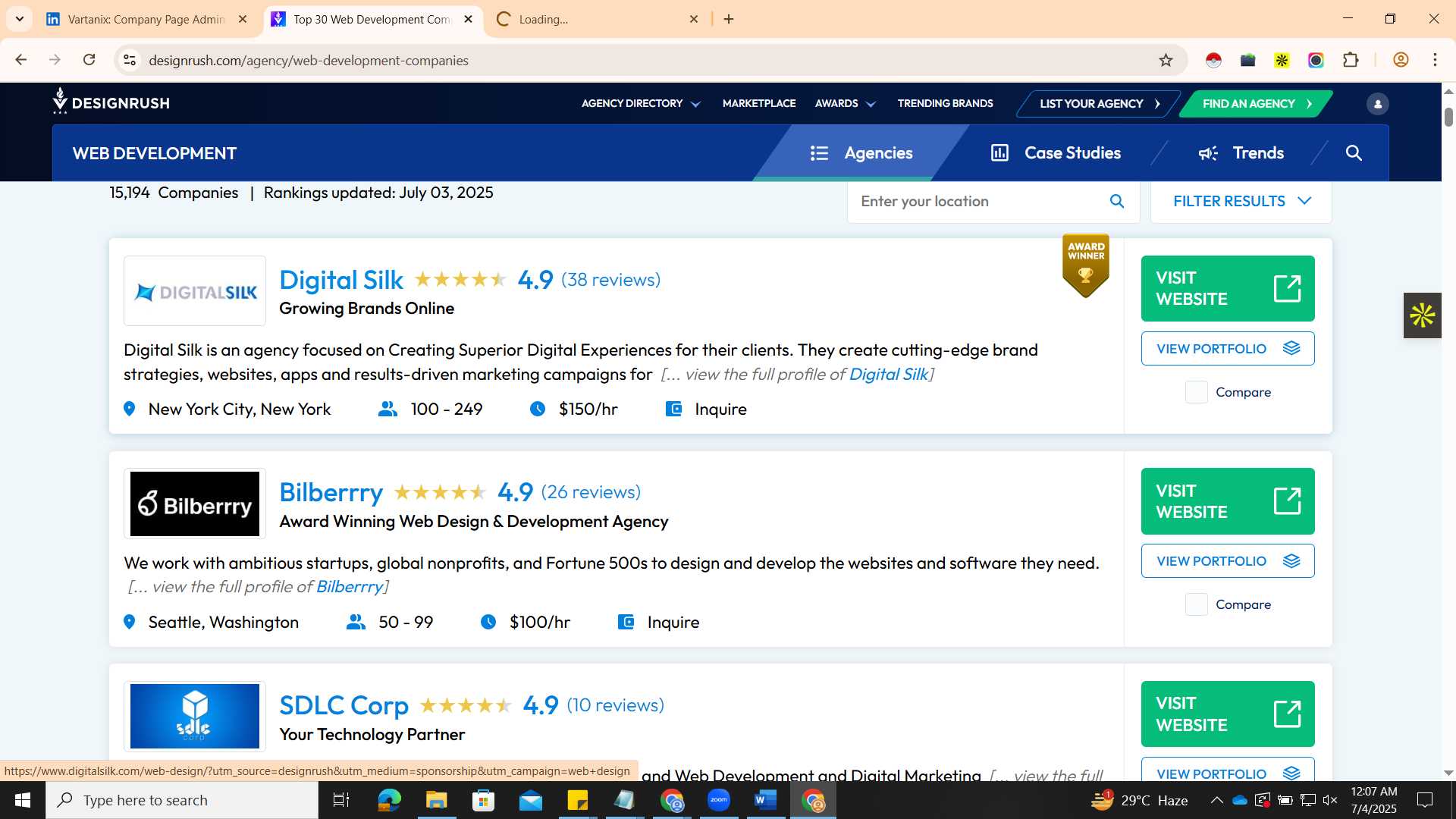Screen dimensions: 1456x819
Task: Open Sticky Notes from taskbar
Action: click(x=577, y=800)
